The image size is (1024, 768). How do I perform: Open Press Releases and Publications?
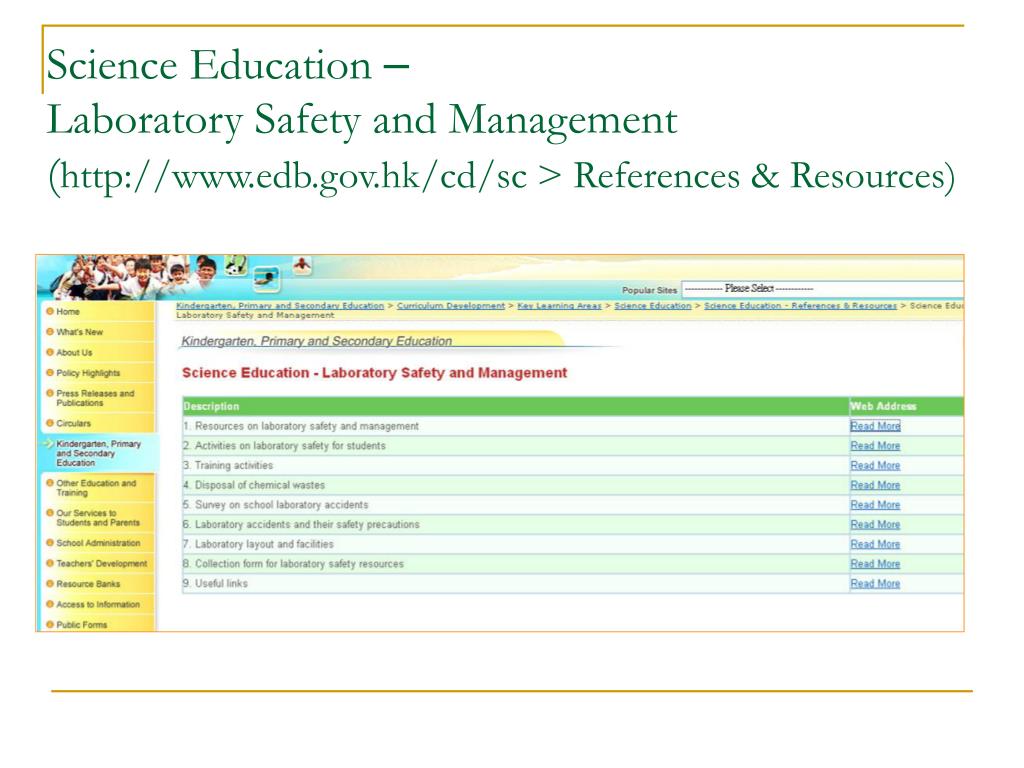[x=95, y=398]
